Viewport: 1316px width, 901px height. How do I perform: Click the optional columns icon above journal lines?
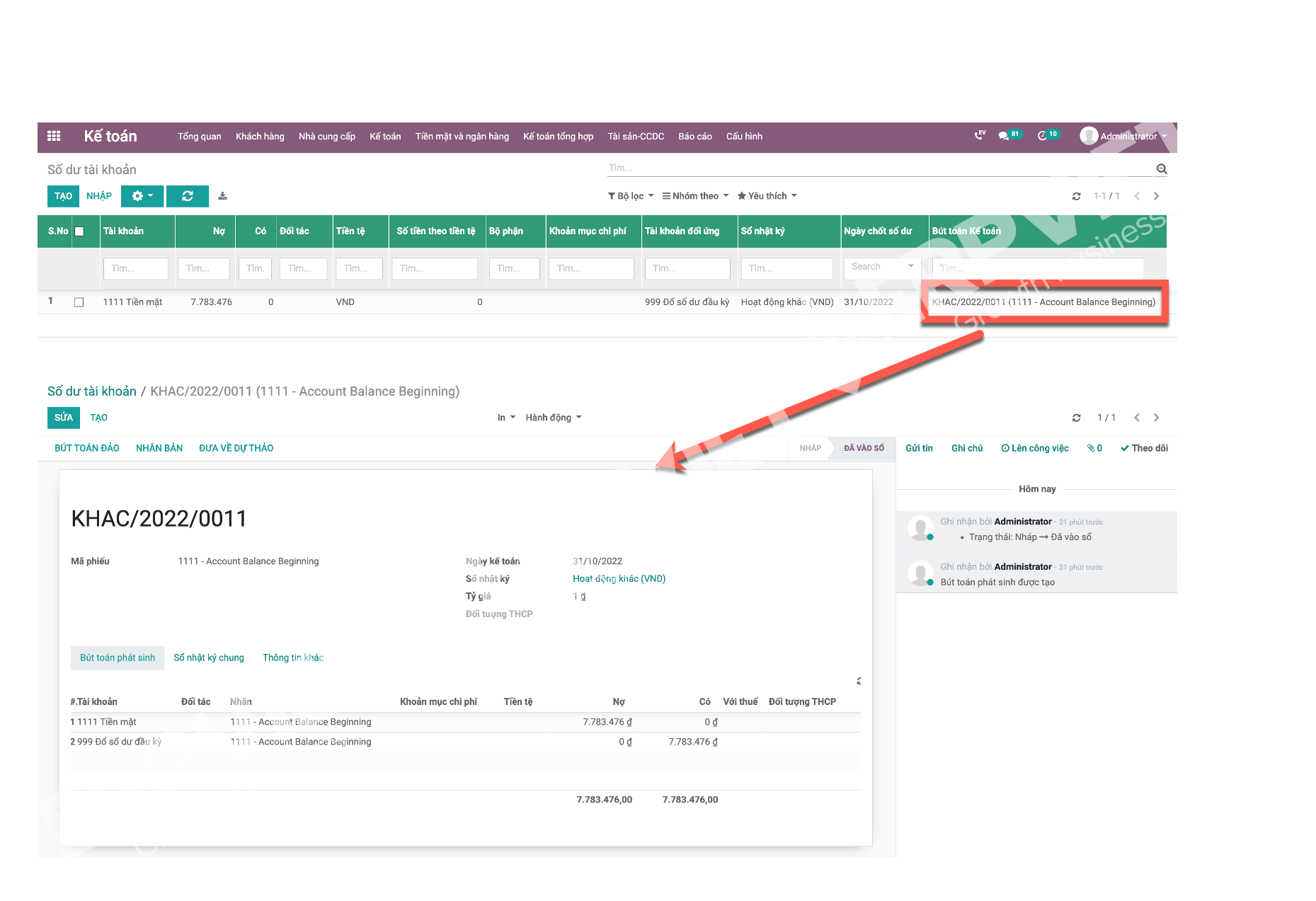tap(859, 681)
